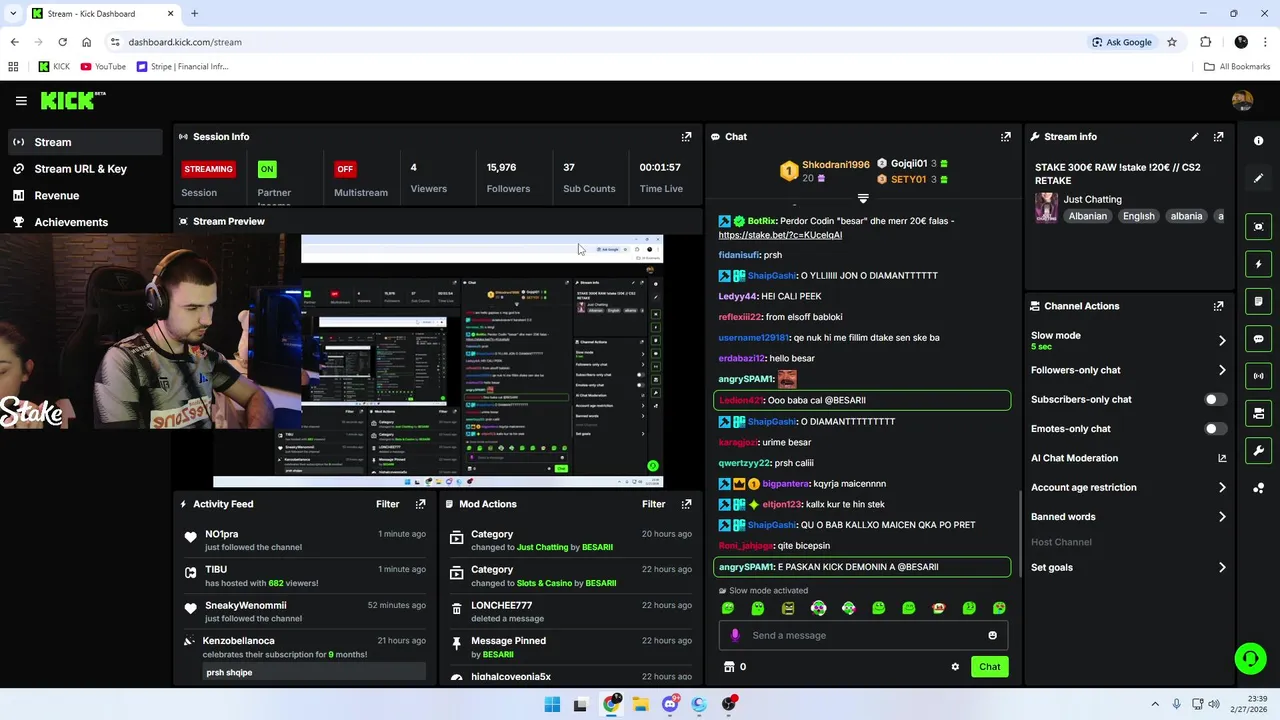Image resolution: width=1280 pixels, height=720 pixels.
Task: Click the shop icon below chat input
Action: click(x=729, y=667)
